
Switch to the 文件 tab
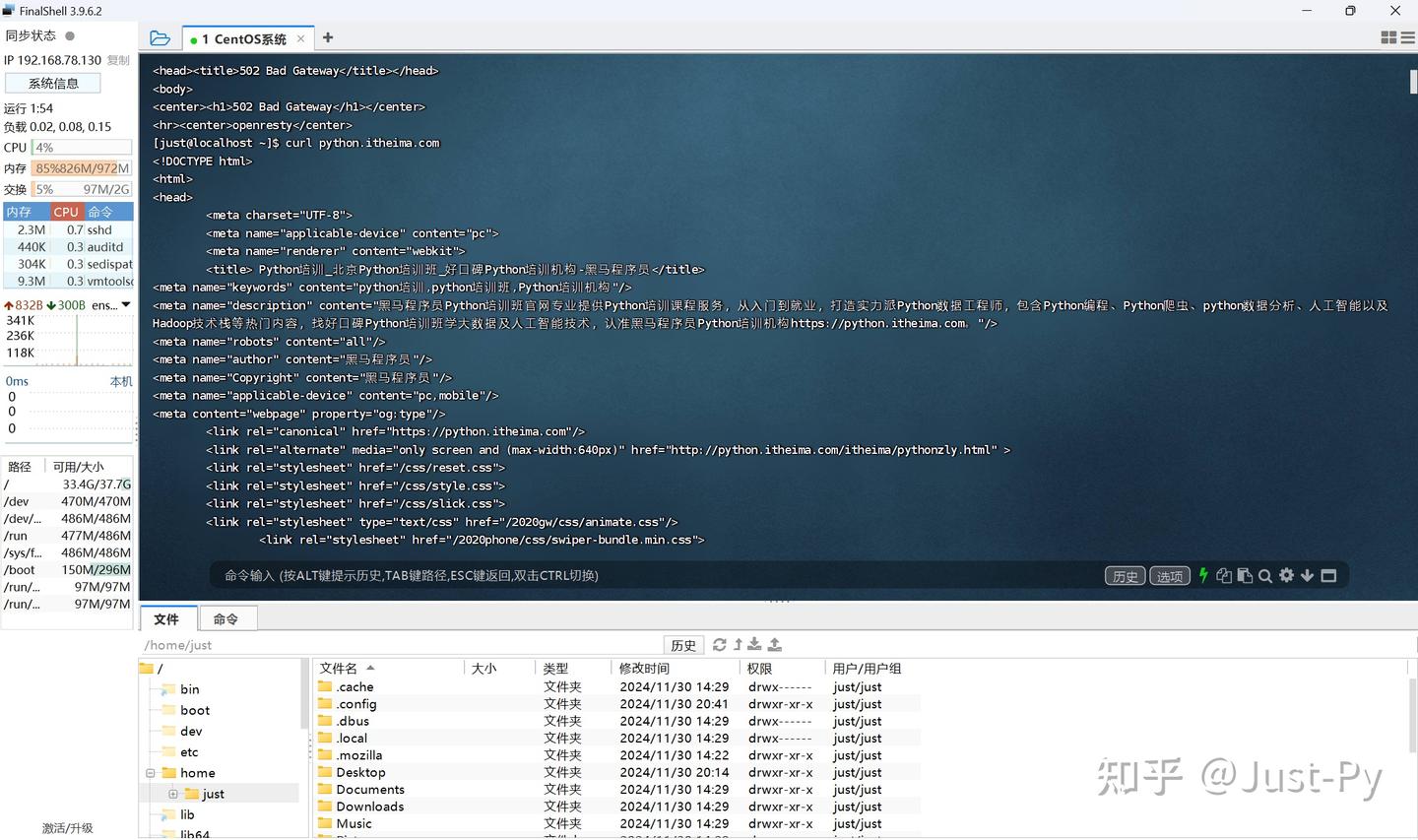[166, 618]
